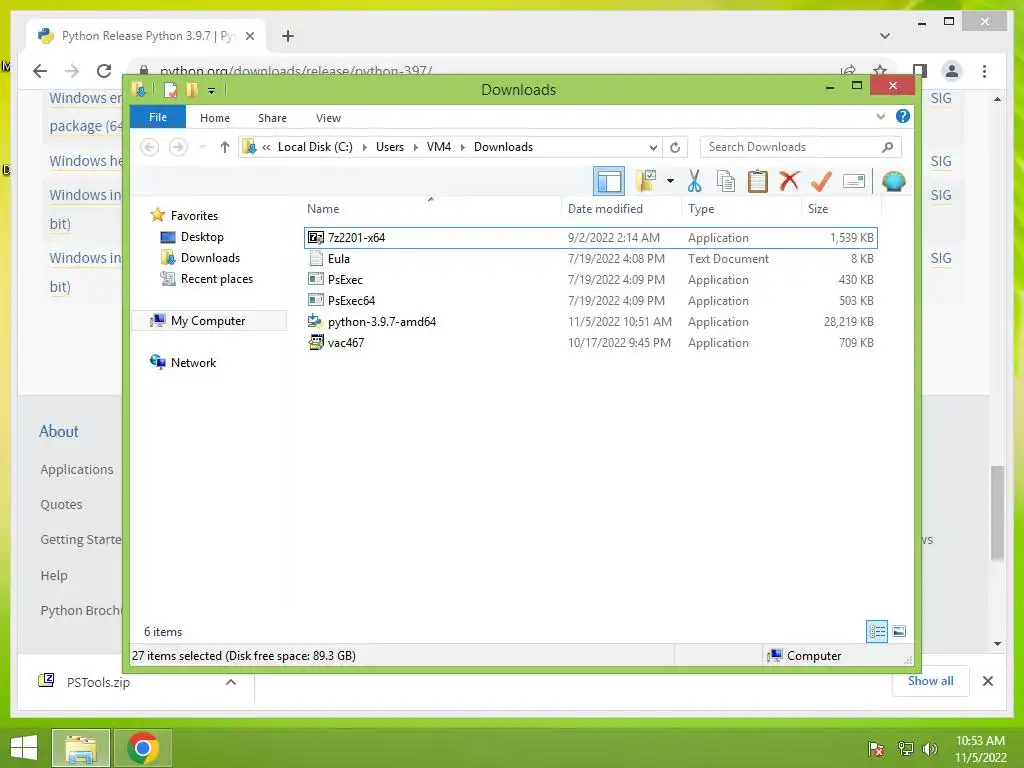Image resolution: width=1024 pixels, height=768 pixels.
Task: Open dropdown arrow next to folder options icon
Action: click(670, 181)
